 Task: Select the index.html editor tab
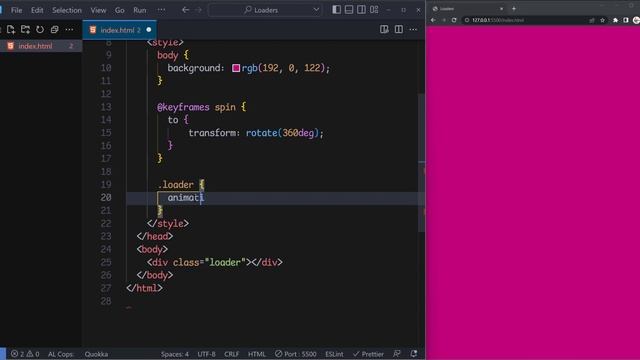pyautogui.click(x=120, y=30)
